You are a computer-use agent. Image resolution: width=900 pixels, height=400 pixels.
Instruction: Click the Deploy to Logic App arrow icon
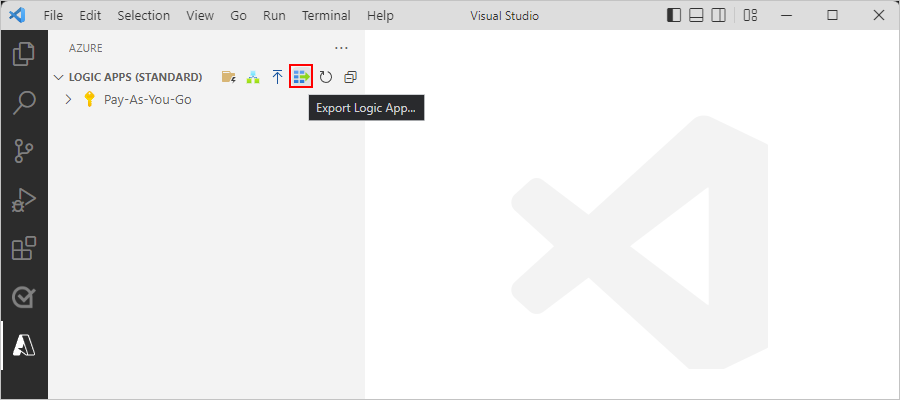click(277, 77)
